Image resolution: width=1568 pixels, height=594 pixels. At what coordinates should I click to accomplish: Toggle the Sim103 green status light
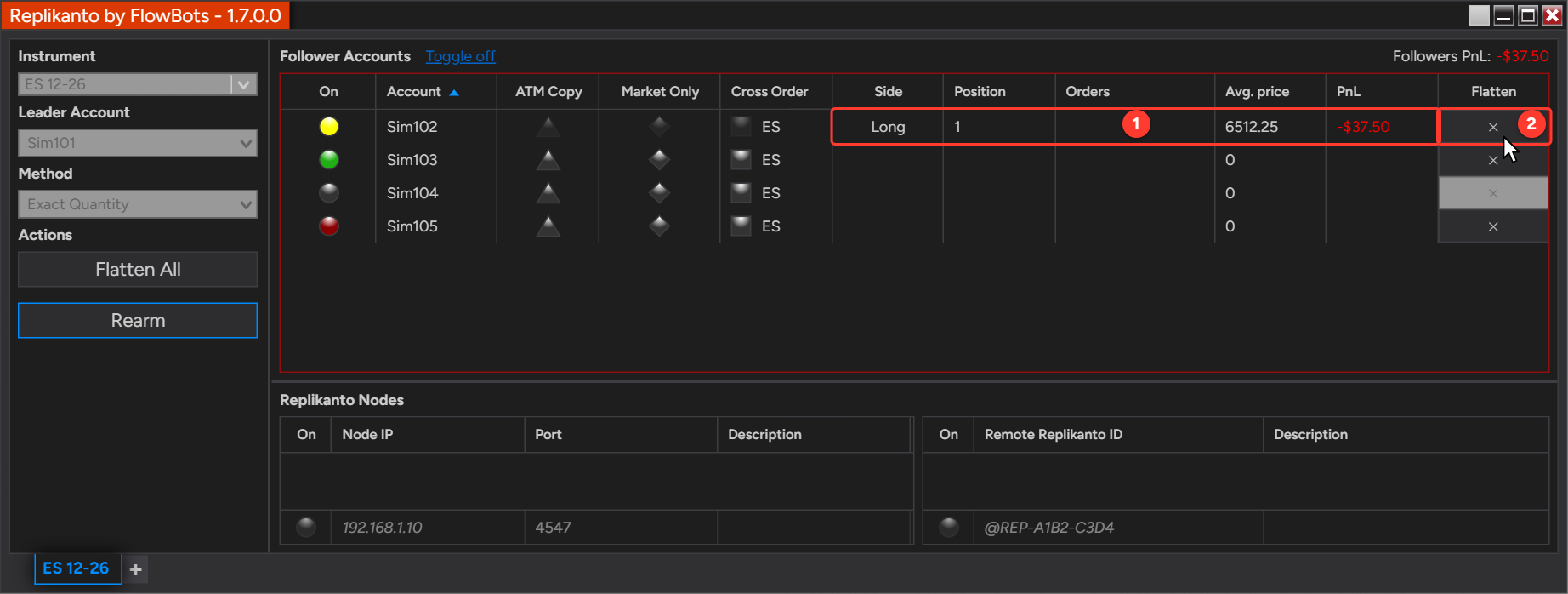pyautogui.click(x=328, y=160)
